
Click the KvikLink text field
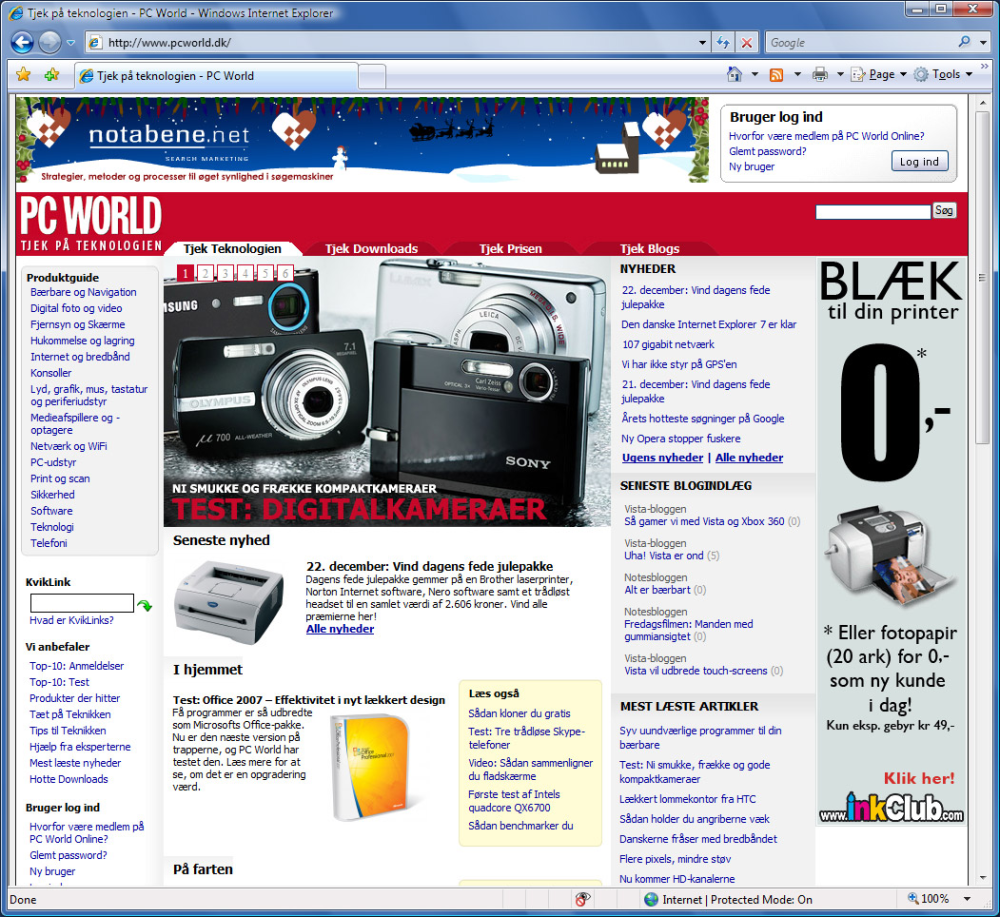[x=82, y=603]
